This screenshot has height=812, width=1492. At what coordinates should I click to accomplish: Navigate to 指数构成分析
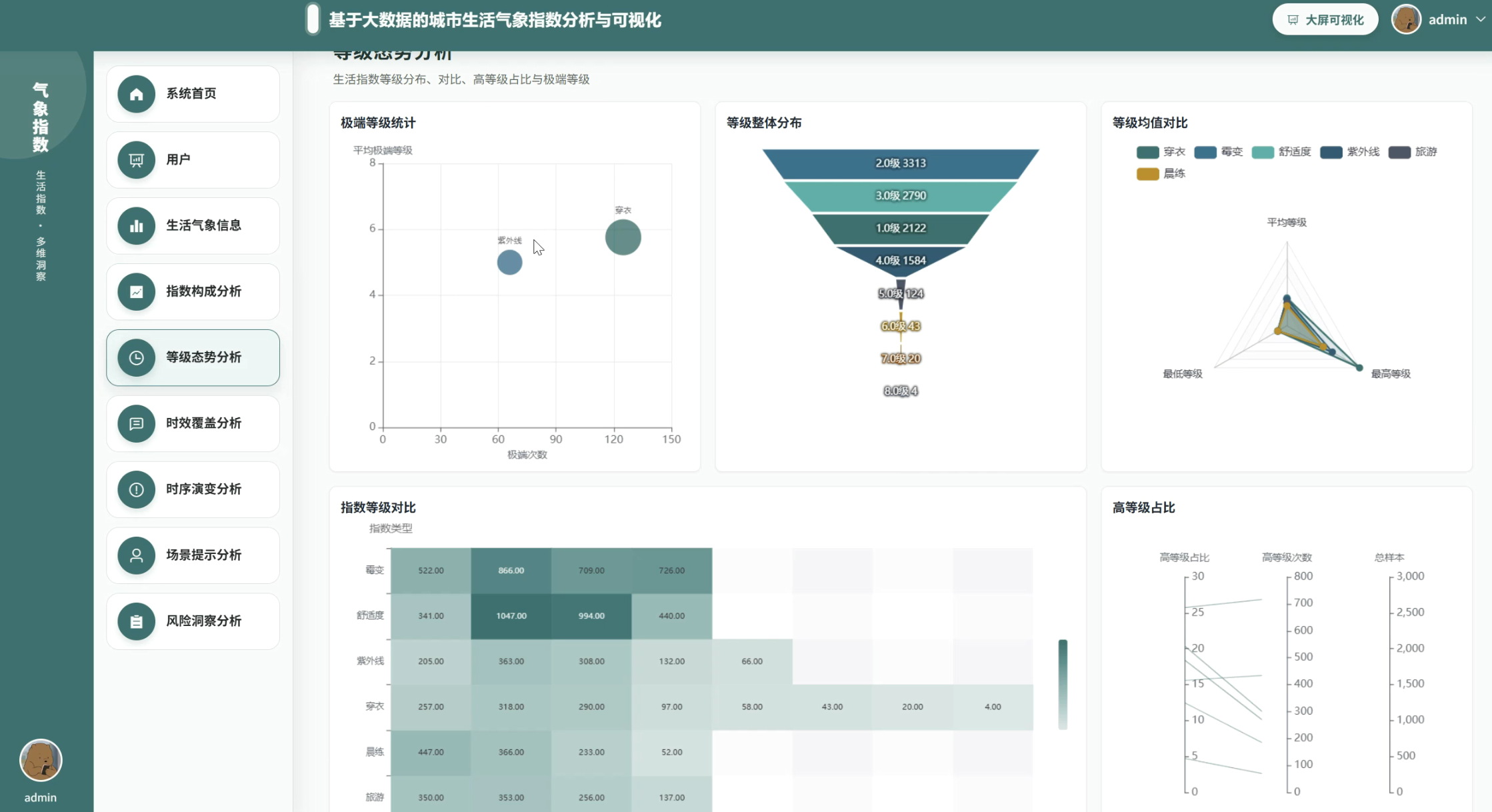click(193, 292)
